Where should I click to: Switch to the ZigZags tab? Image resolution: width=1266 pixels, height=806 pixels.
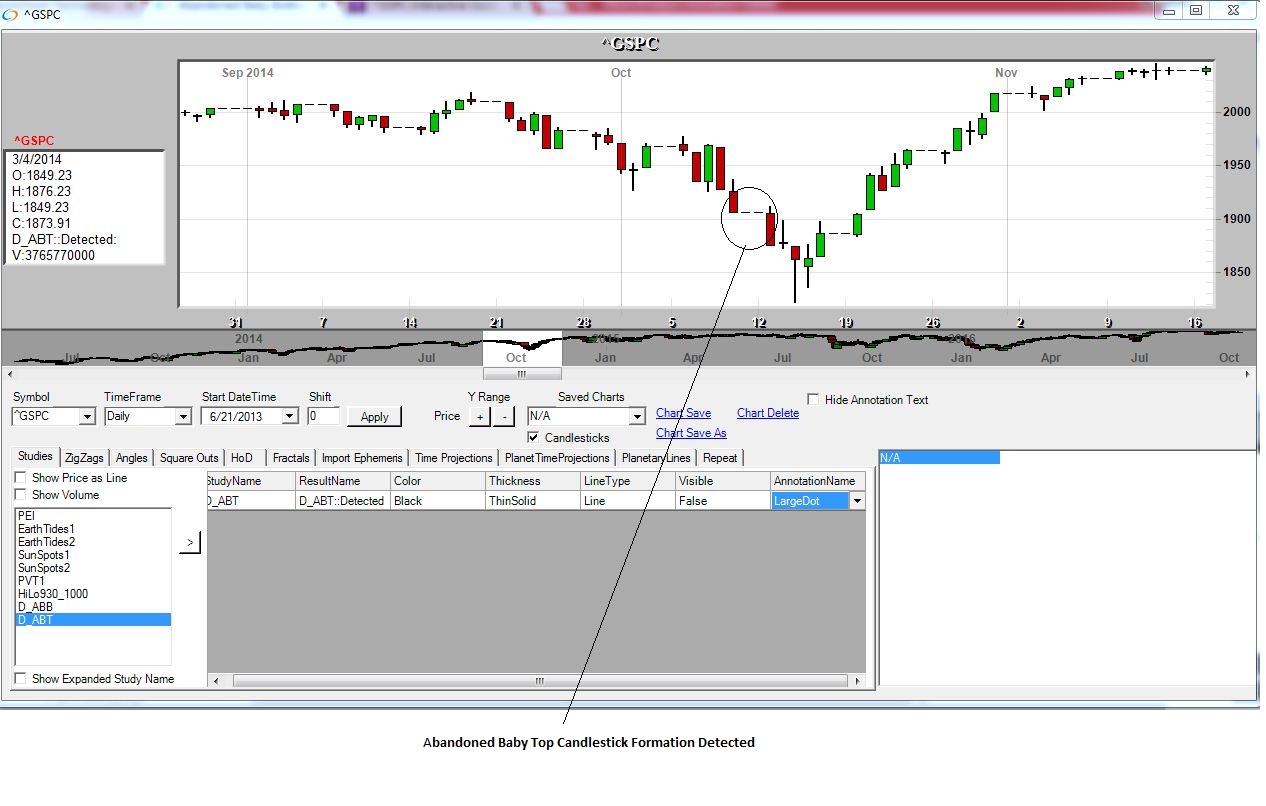point(83,458)
